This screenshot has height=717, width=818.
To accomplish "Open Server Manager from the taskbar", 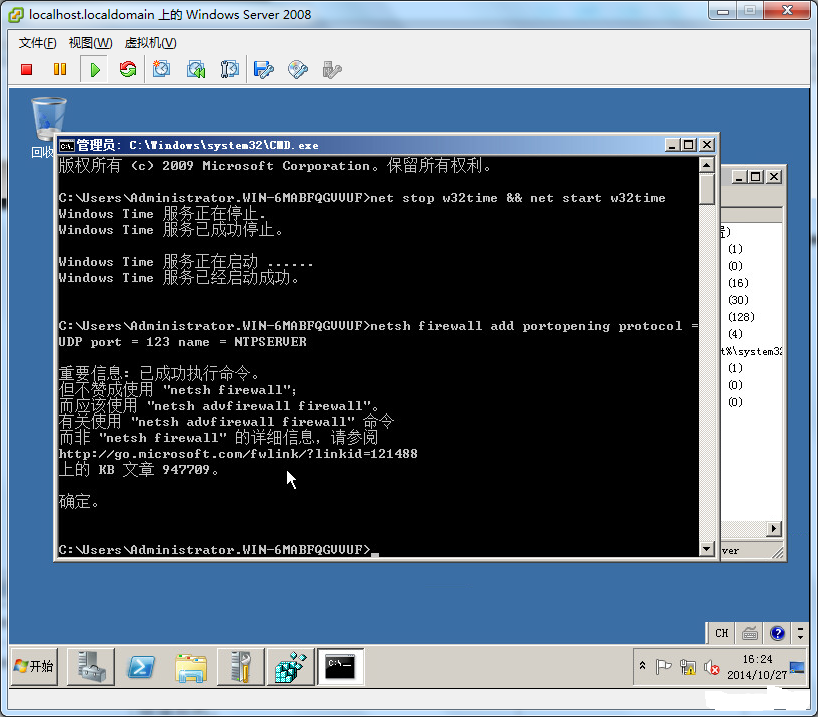I will (x=91, y=666).
